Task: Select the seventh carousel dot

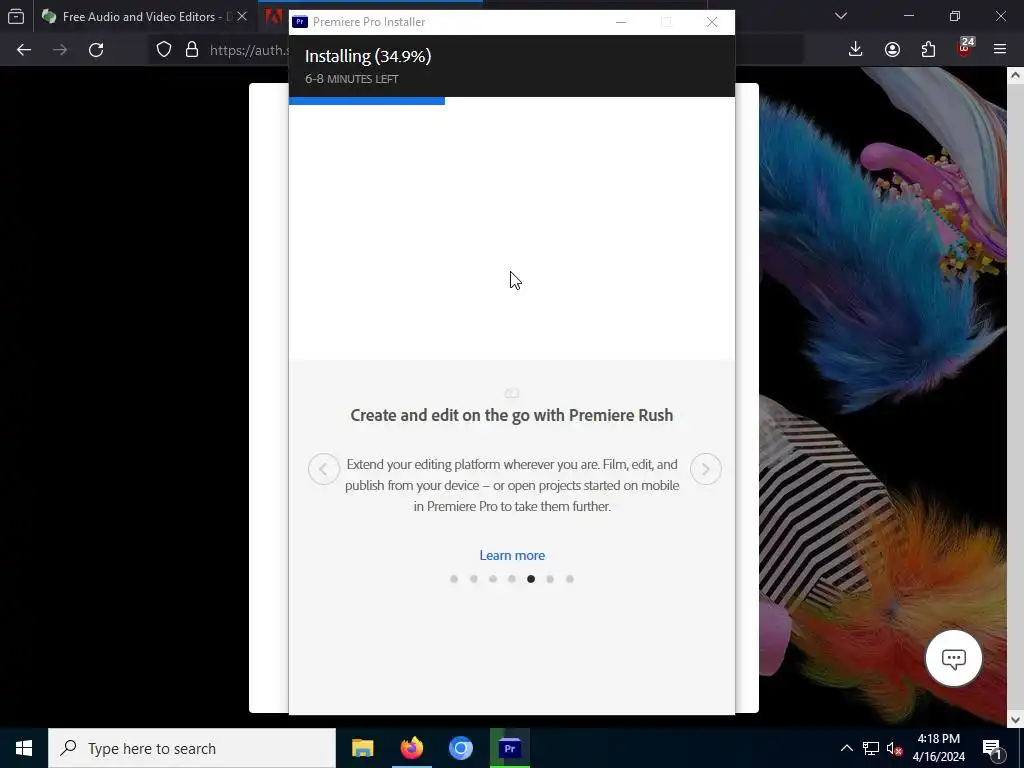Action: coord(569,579)
